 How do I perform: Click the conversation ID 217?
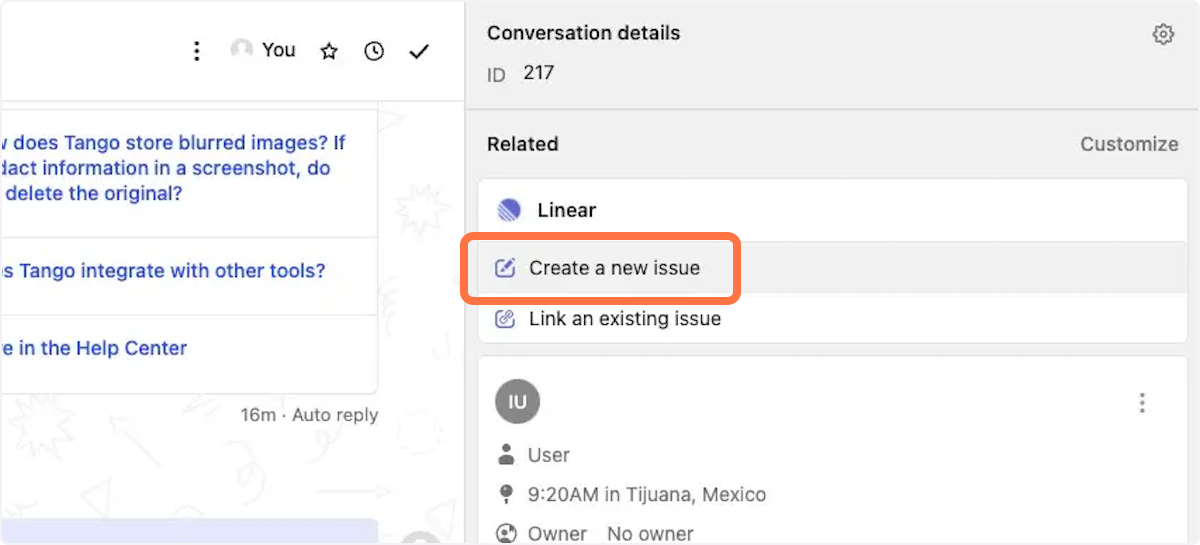point(538,73)
